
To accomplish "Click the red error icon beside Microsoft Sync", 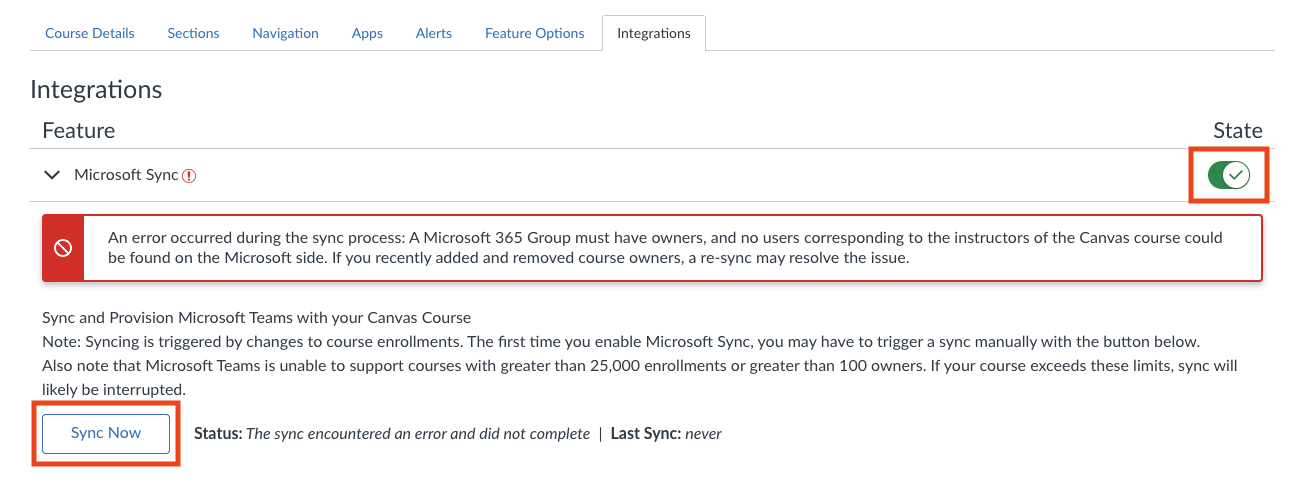I will click(x=189, y=176).
